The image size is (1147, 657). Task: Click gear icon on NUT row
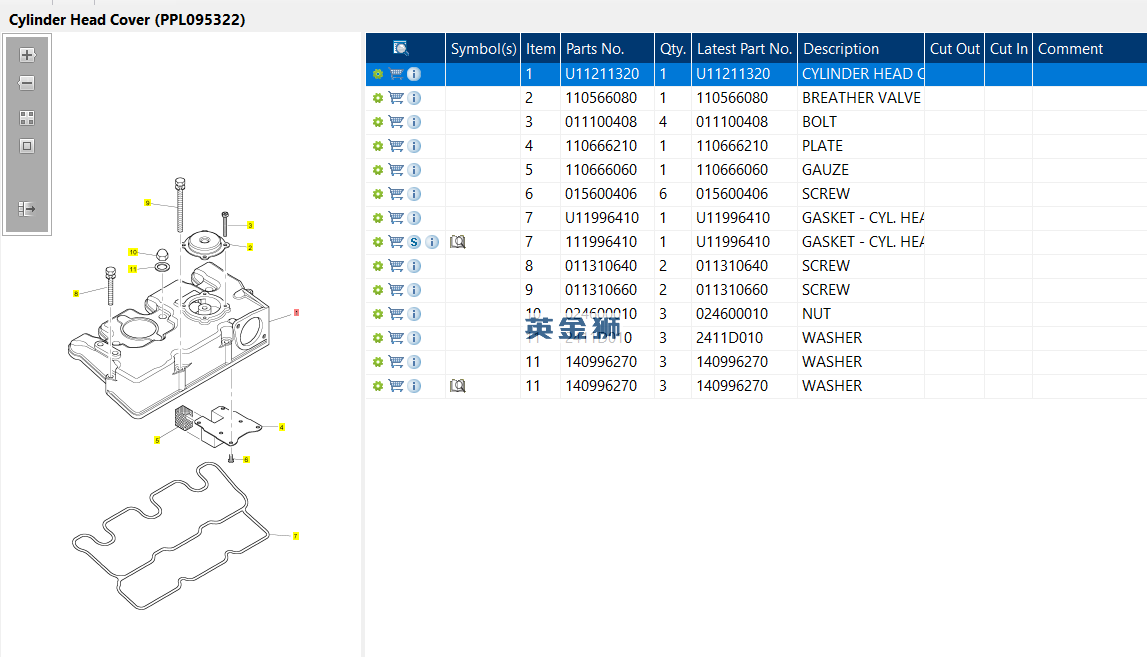click(x=377, y=314)
